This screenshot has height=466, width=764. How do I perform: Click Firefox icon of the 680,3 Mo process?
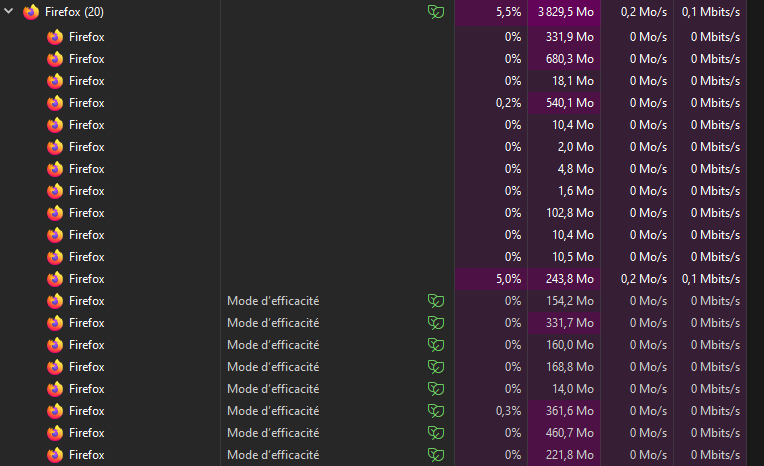pyautogui.click(x=55, y=59)
